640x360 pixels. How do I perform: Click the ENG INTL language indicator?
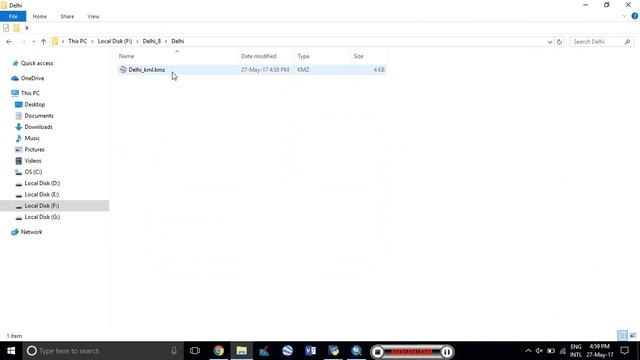576,351
